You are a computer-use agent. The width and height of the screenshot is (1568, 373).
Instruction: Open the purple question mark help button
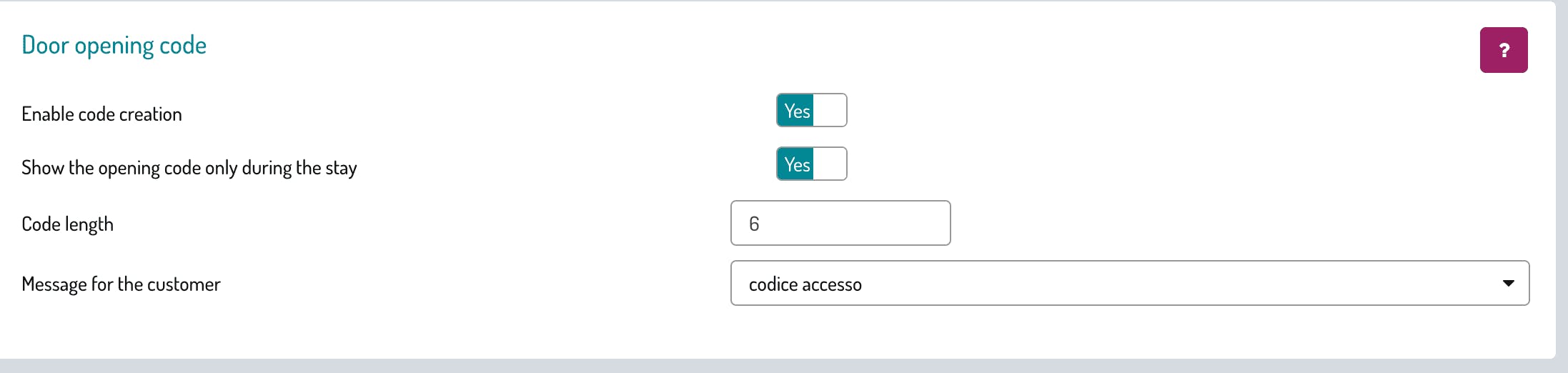pyautogui.click(x=1503, y=50)
